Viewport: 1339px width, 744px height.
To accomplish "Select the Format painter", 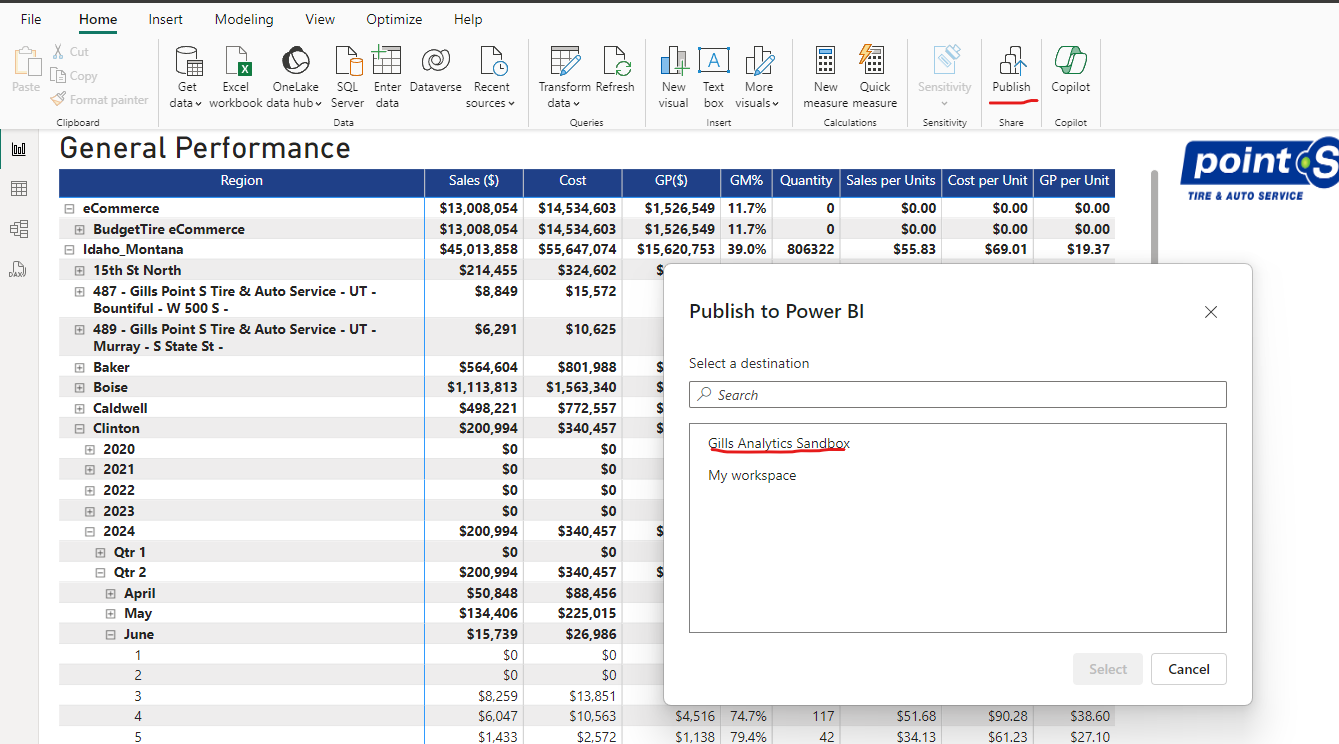I will 99,100.
